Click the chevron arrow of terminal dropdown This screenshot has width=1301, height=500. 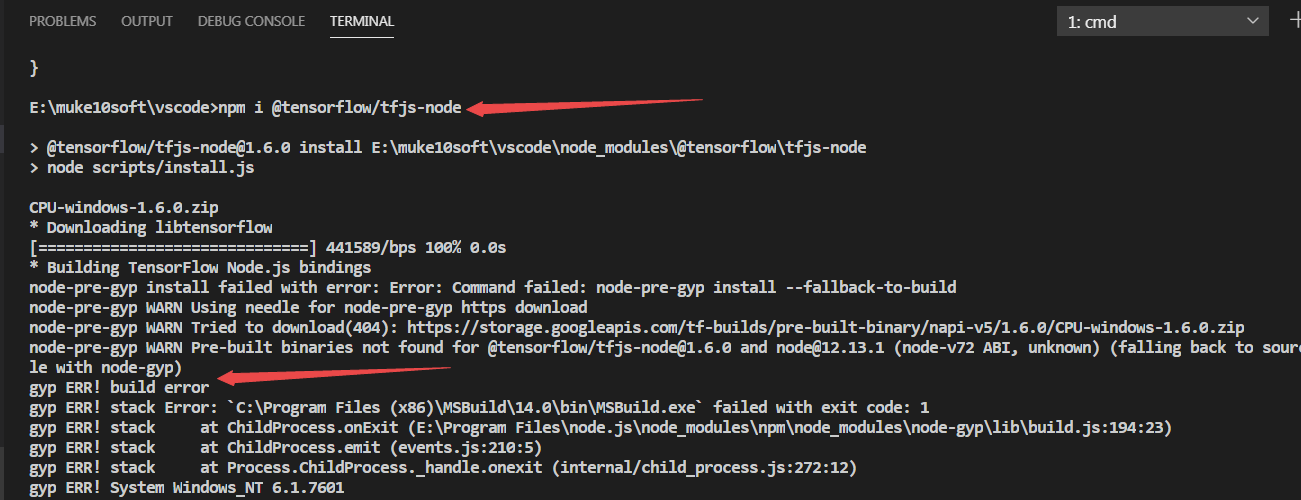coord(1251,21)
